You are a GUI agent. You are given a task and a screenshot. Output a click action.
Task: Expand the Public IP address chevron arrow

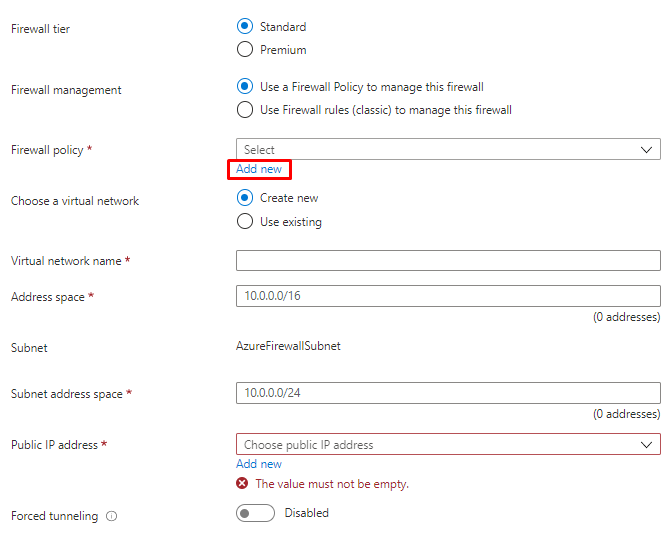pos(646,445)
